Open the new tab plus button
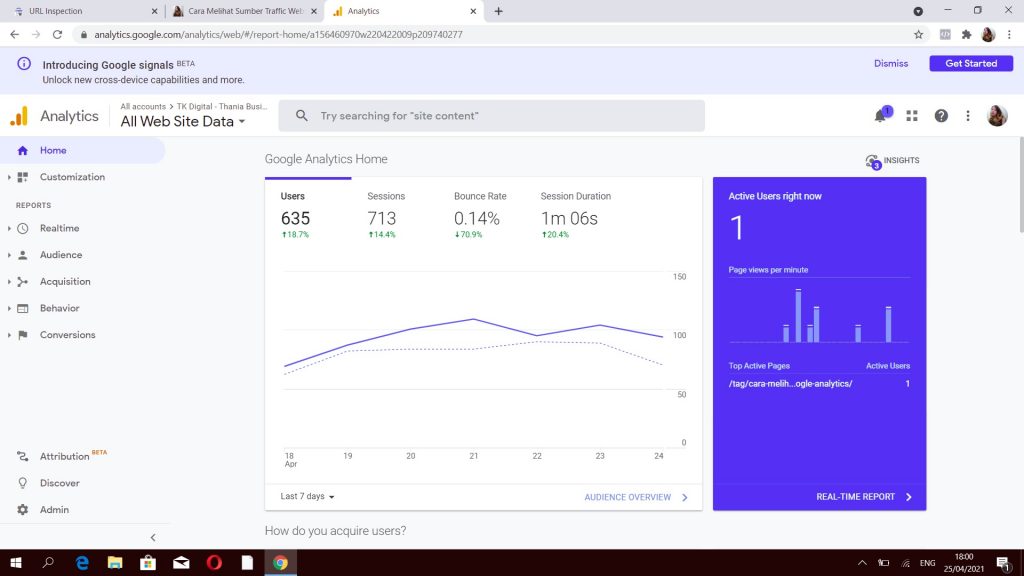Viewport: 1024px width, 576px height. pos(498,11)
